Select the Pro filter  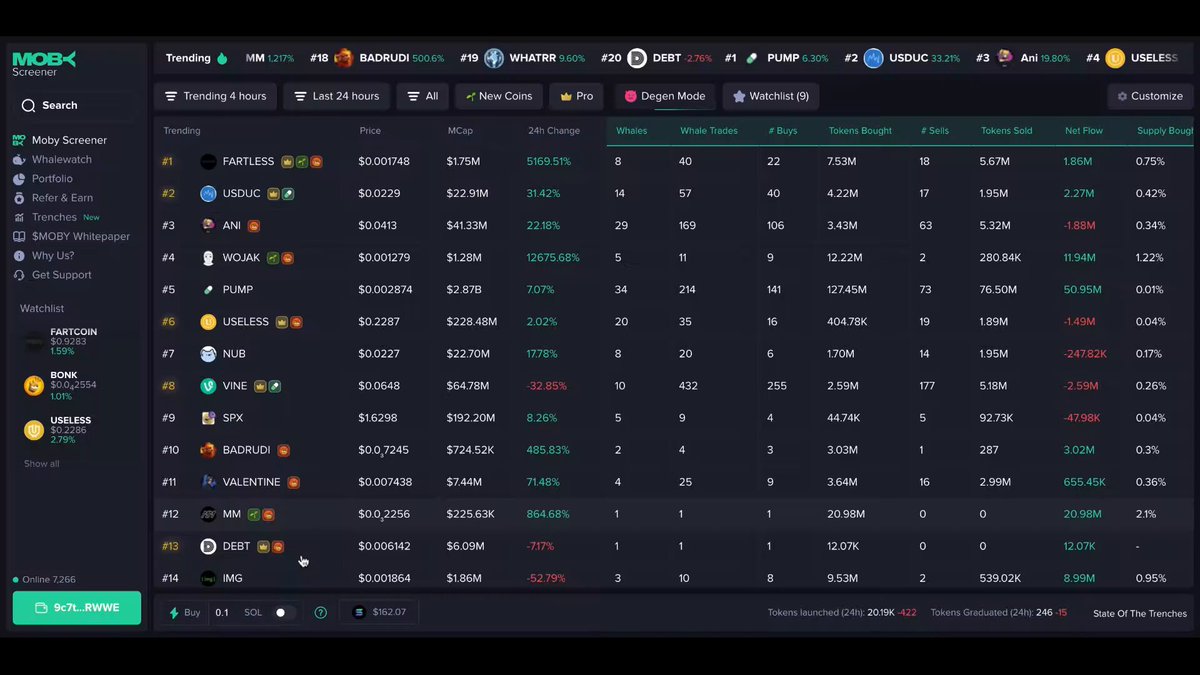[577, 96]
